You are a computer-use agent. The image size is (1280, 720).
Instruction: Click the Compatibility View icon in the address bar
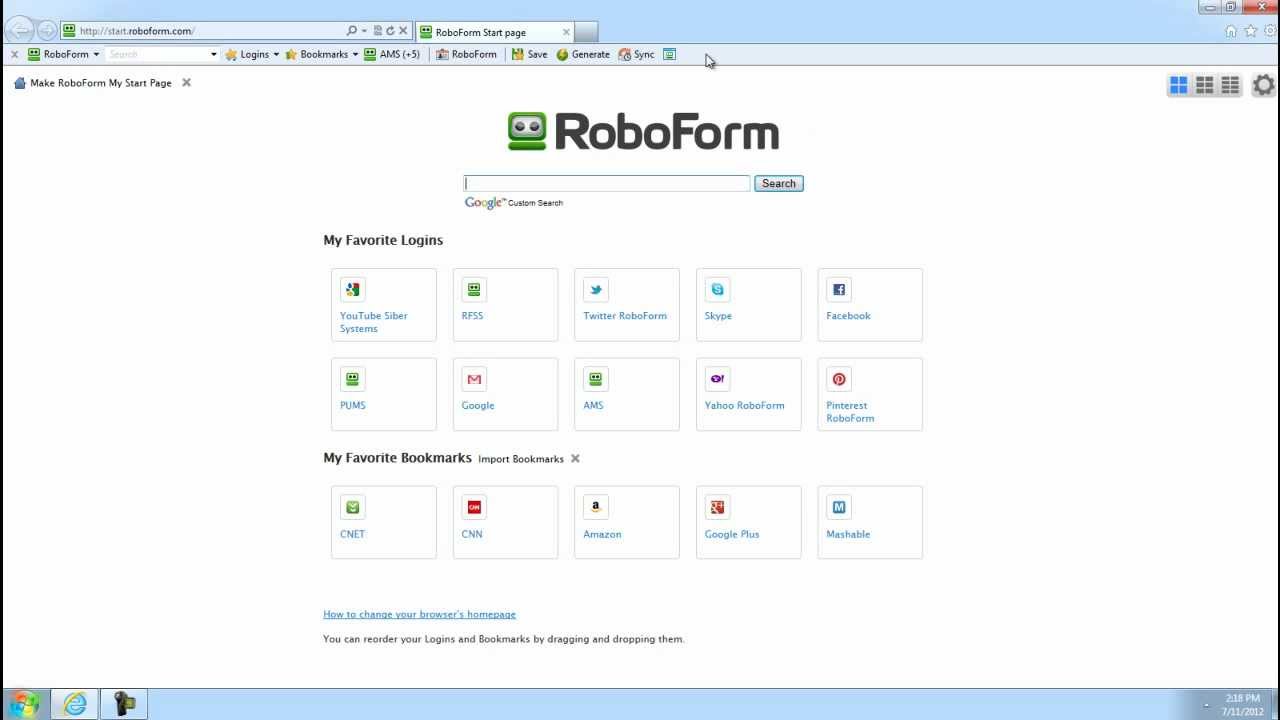pyautogui.click(x=378, y=31)
